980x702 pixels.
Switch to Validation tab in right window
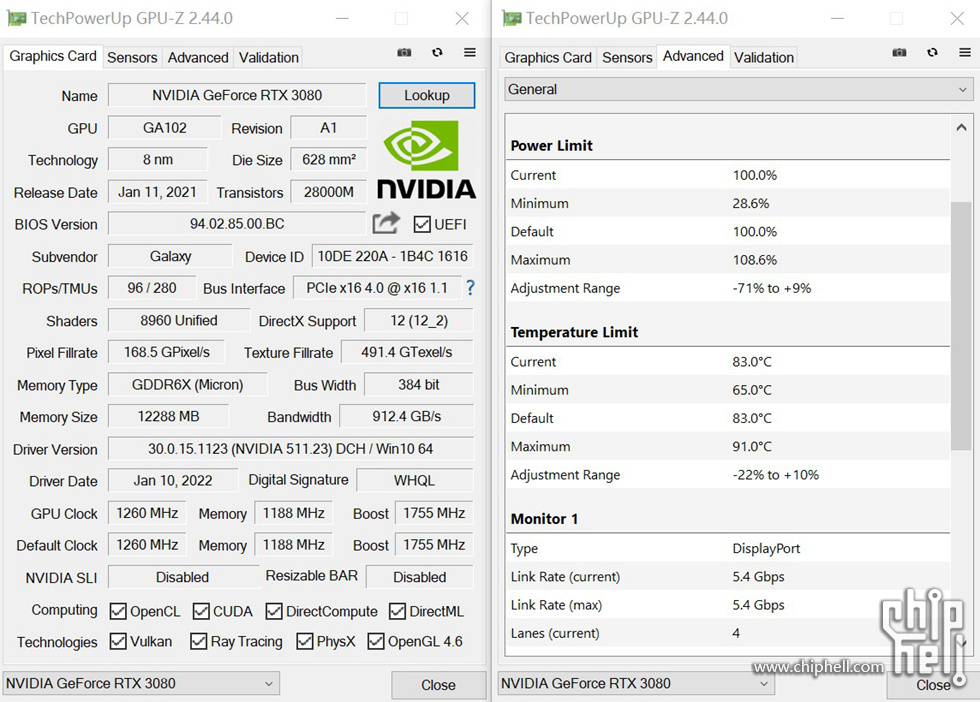[764, 58]
